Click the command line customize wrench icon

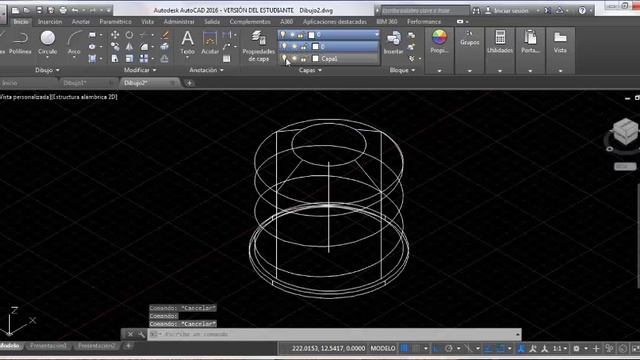(x=141, y=334)
